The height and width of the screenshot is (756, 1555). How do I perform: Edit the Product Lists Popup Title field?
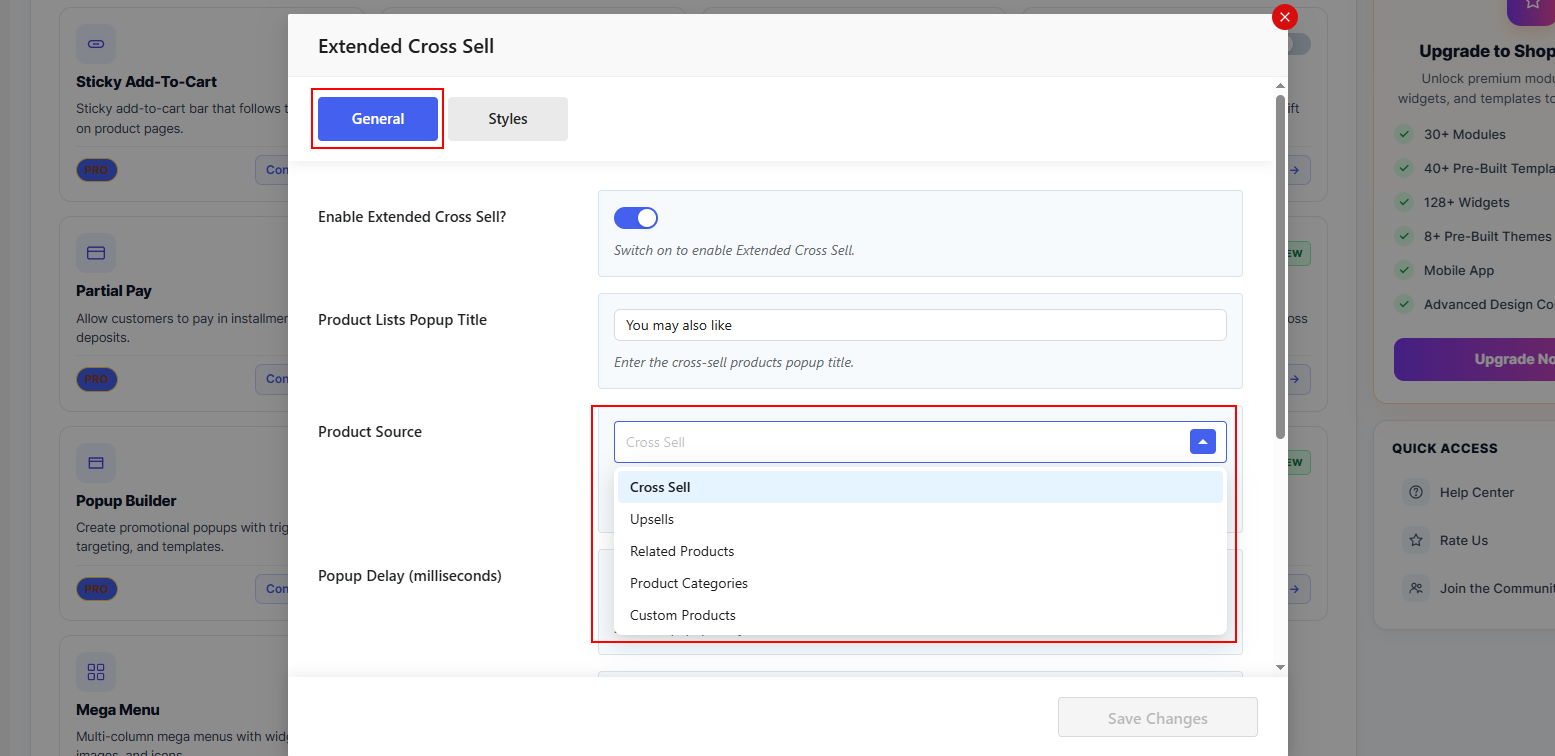pos(920,325)
